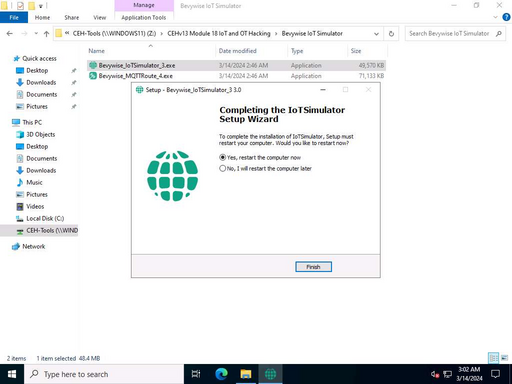The width and height of the screenshot is (512, 384).
Task: Click the muted volume tray icon
Action: [x=435, y=374]
